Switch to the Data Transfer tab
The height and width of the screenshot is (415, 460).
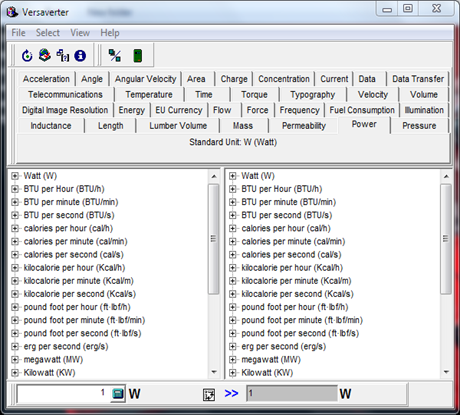418,79
